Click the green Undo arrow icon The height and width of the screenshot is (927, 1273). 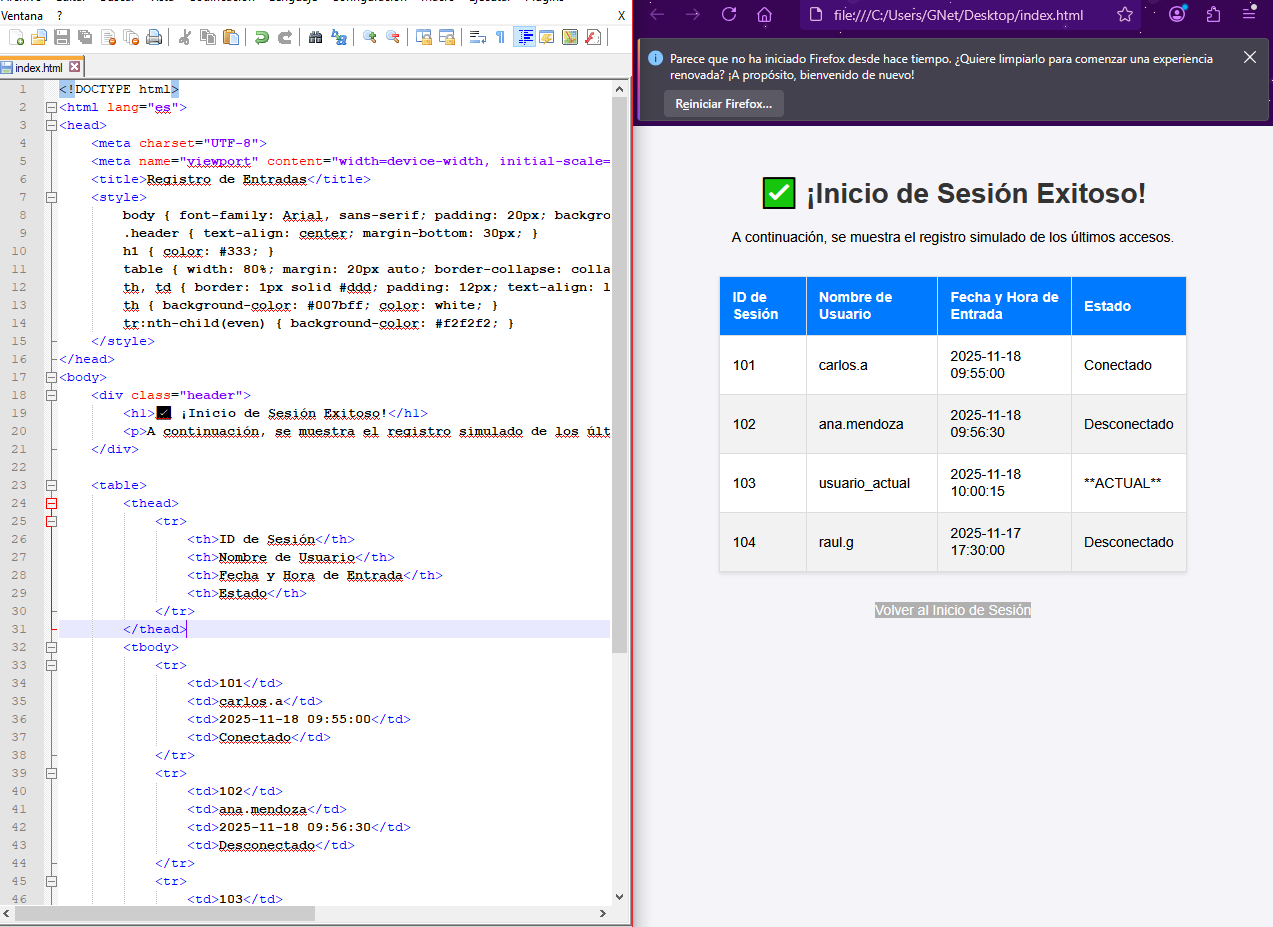262,38
